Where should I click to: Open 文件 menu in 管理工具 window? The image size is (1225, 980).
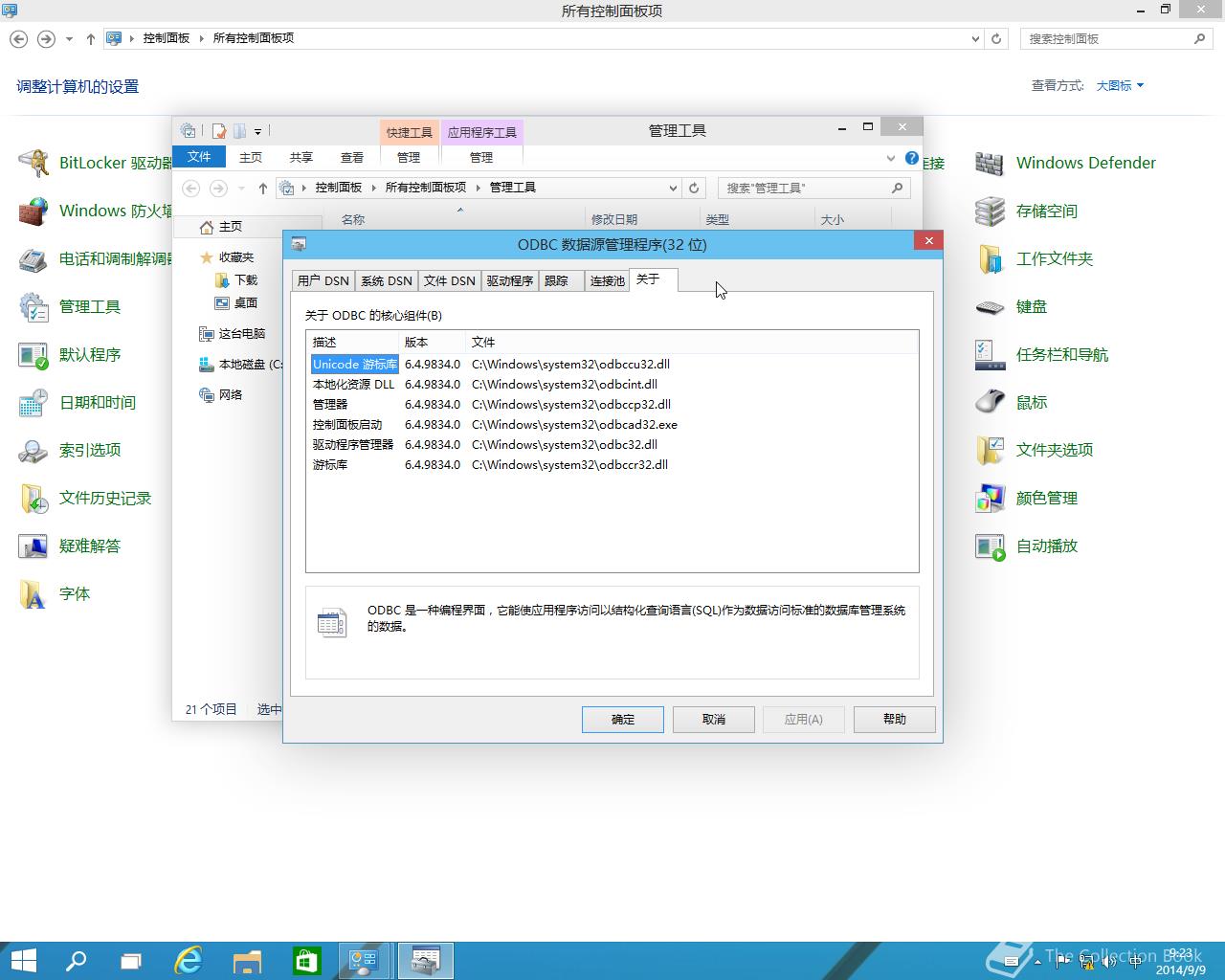click(199, 157)
